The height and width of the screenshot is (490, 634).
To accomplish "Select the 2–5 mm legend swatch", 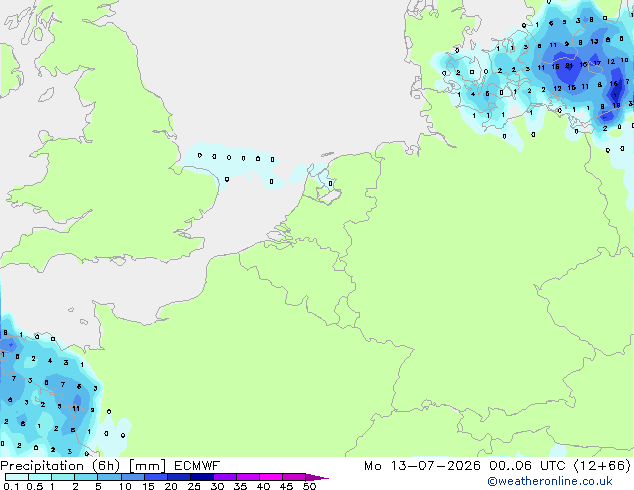I will coord(86,477).
